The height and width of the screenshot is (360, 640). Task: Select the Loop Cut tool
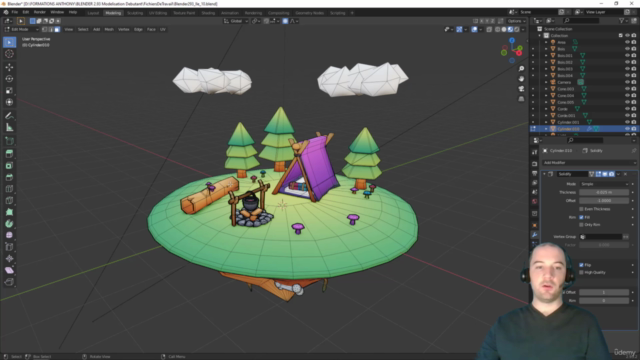pyautogui.click(x=9, y=189)
